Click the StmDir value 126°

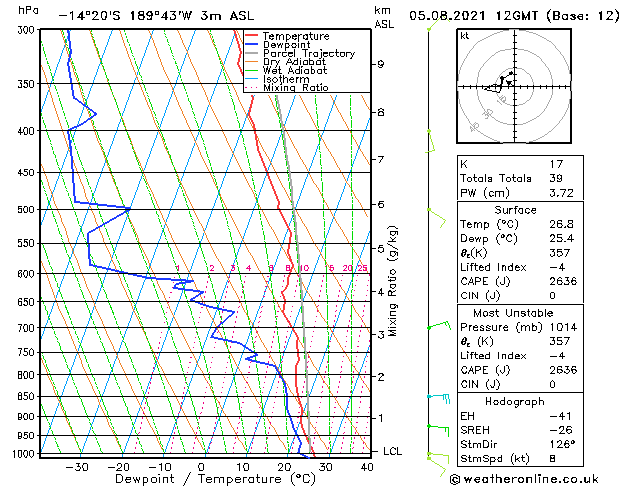coord(562,444)
